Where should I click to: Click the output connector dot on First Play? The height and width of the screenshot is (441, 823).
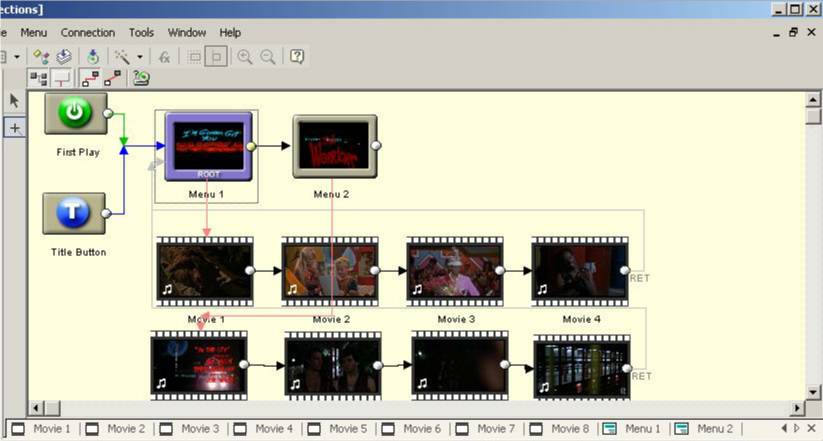click(108, 113)
